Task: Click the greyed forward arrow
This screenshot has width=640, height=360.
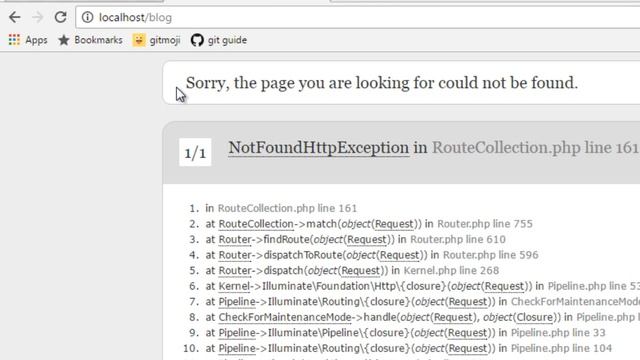Action: pos(38,17)
